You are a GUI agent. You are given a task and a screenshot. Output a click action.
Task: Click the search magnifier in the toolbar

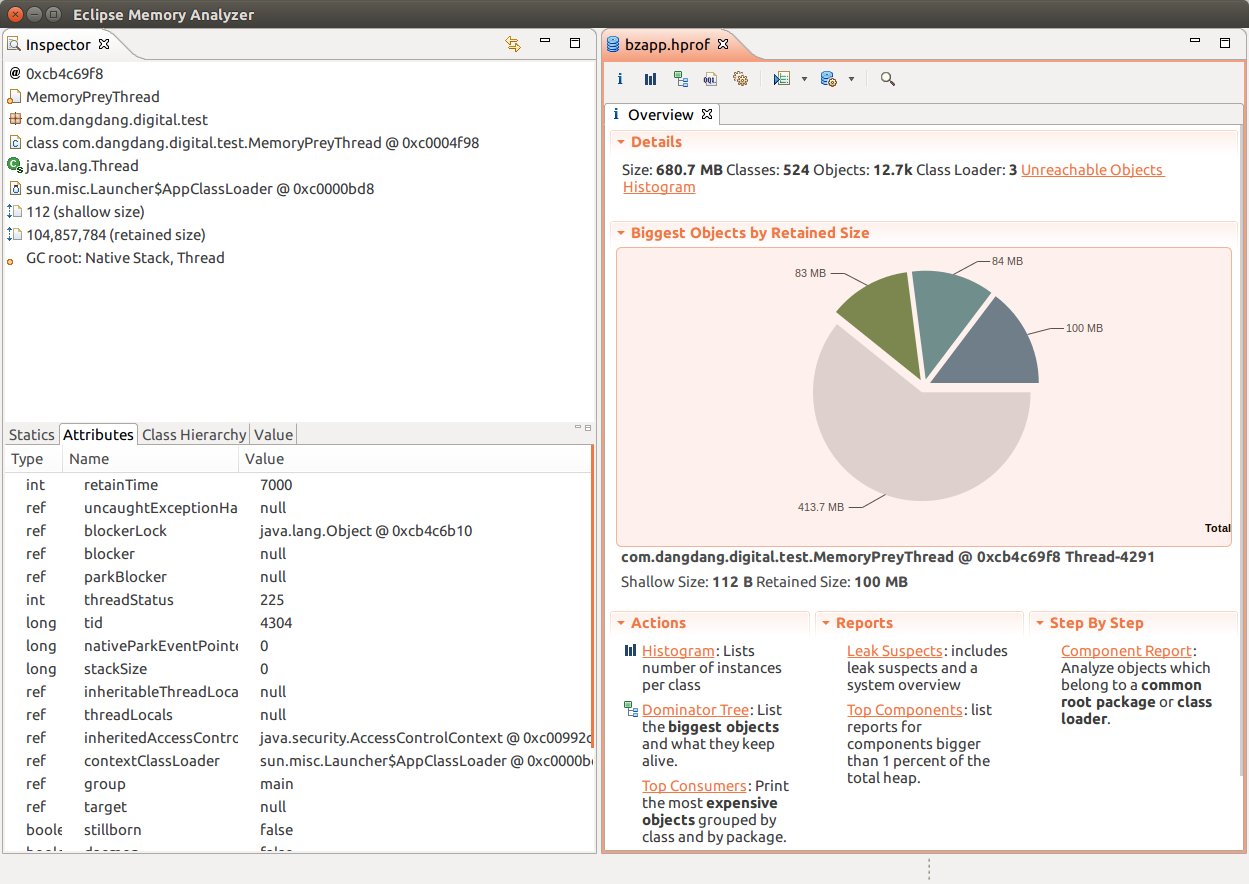pyautogui.click(x=887, y=79)
